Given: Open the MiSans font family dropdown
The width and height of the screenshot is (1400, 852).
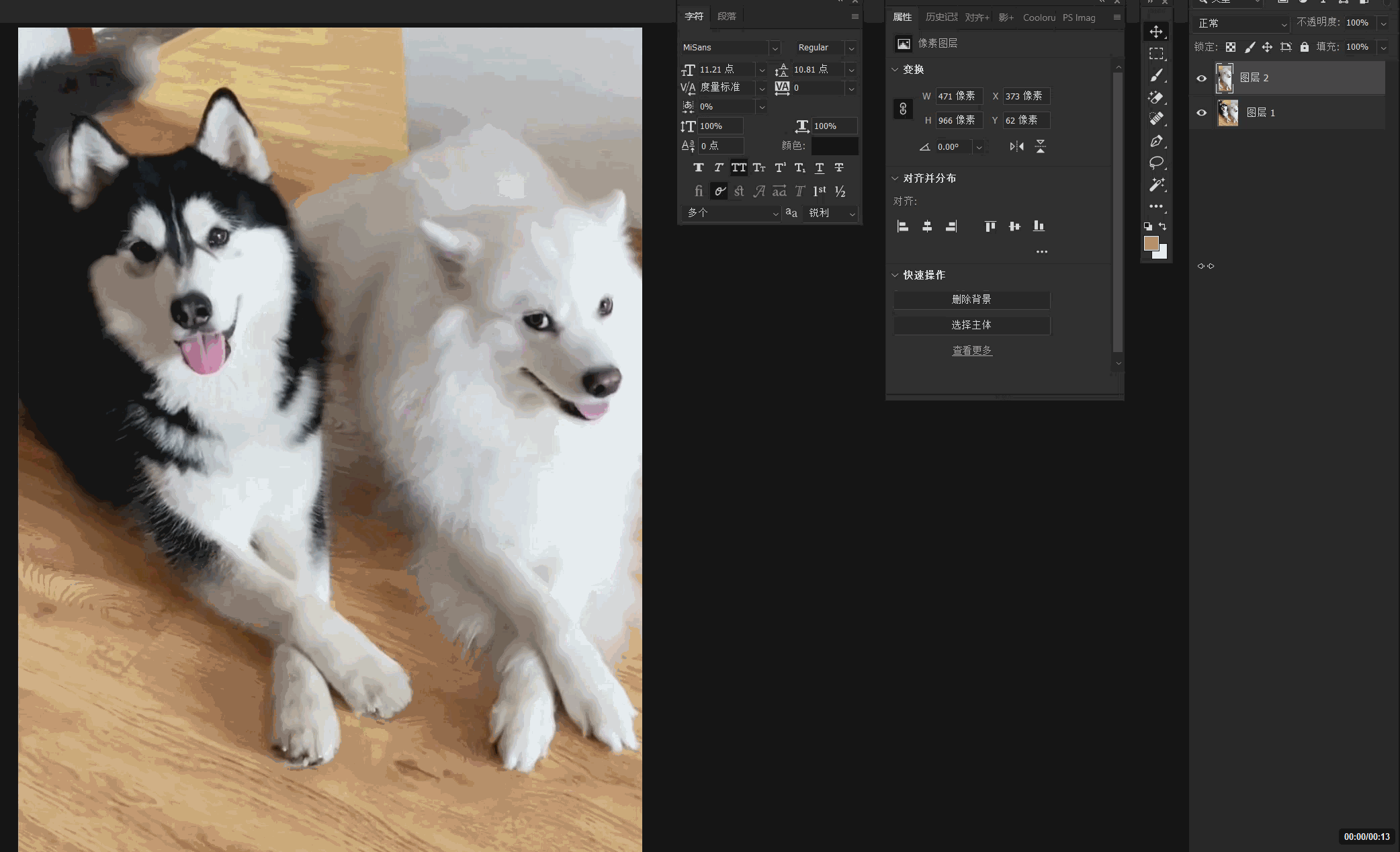Looking at the screenshot, I should click(775, 48).
